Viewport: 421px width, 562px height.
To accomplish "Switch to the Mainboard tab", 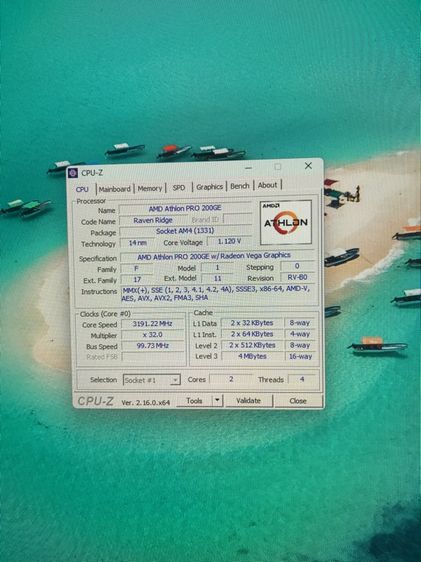I will tap(115, 189).
